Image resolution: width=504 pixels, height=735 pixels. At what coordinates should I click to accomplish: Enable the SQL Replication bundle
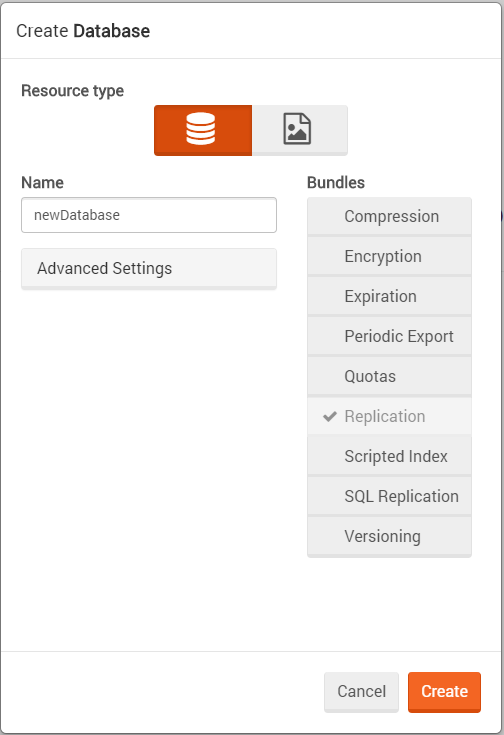pyautogui.click(x=389, y=496)
